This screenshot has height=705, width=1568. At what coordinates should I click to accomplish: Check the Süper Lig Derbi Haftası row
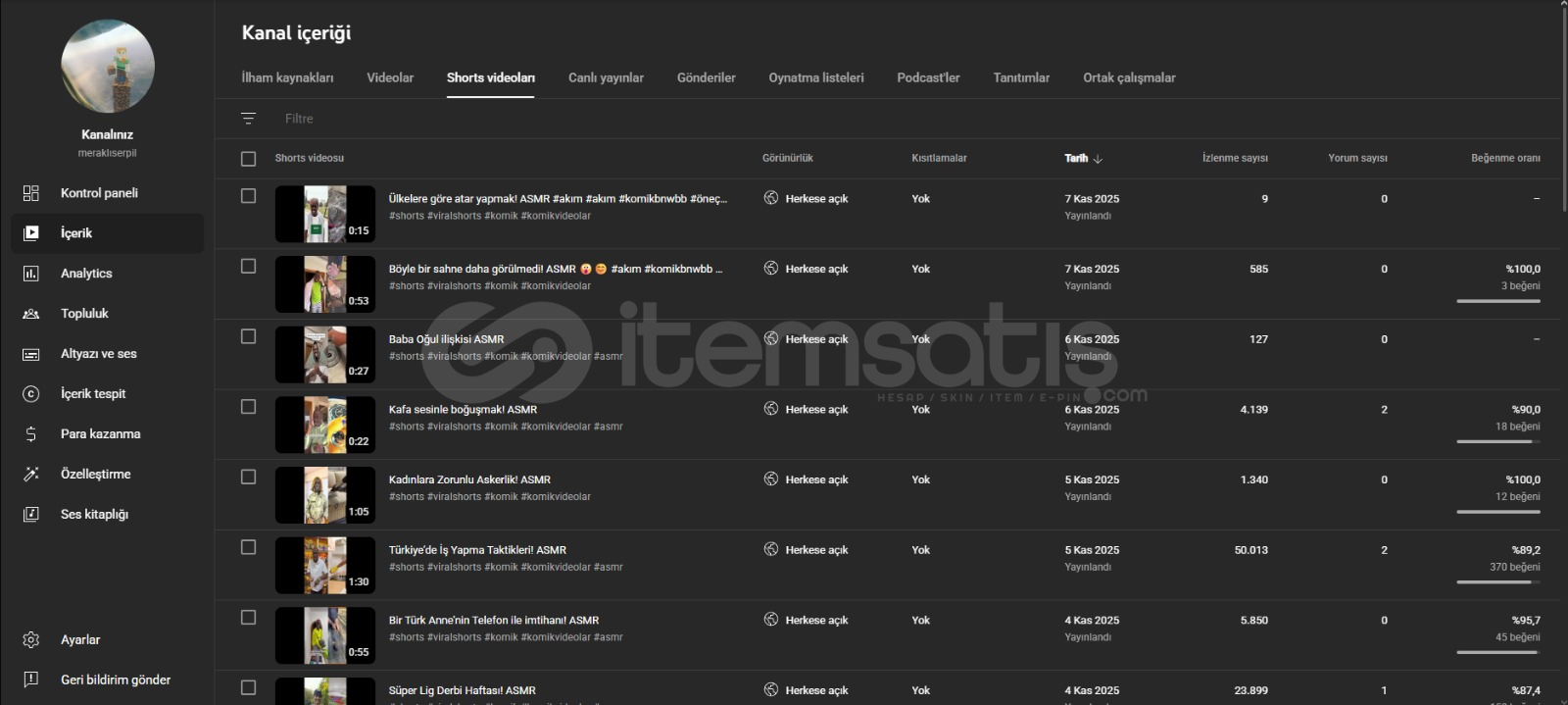[249, 687]
